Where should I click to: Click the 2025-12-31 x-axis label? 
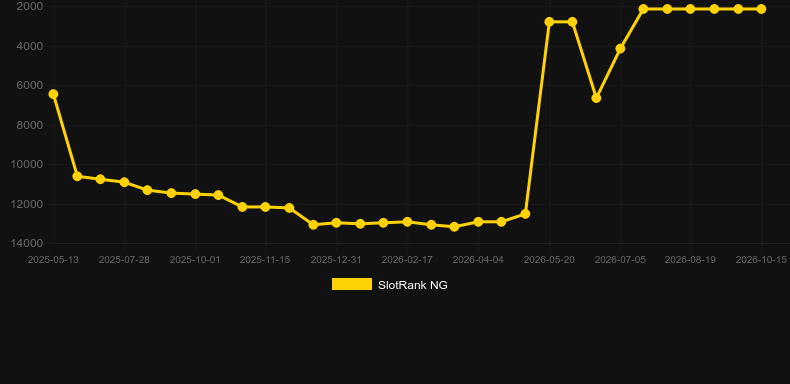point(336,260)
